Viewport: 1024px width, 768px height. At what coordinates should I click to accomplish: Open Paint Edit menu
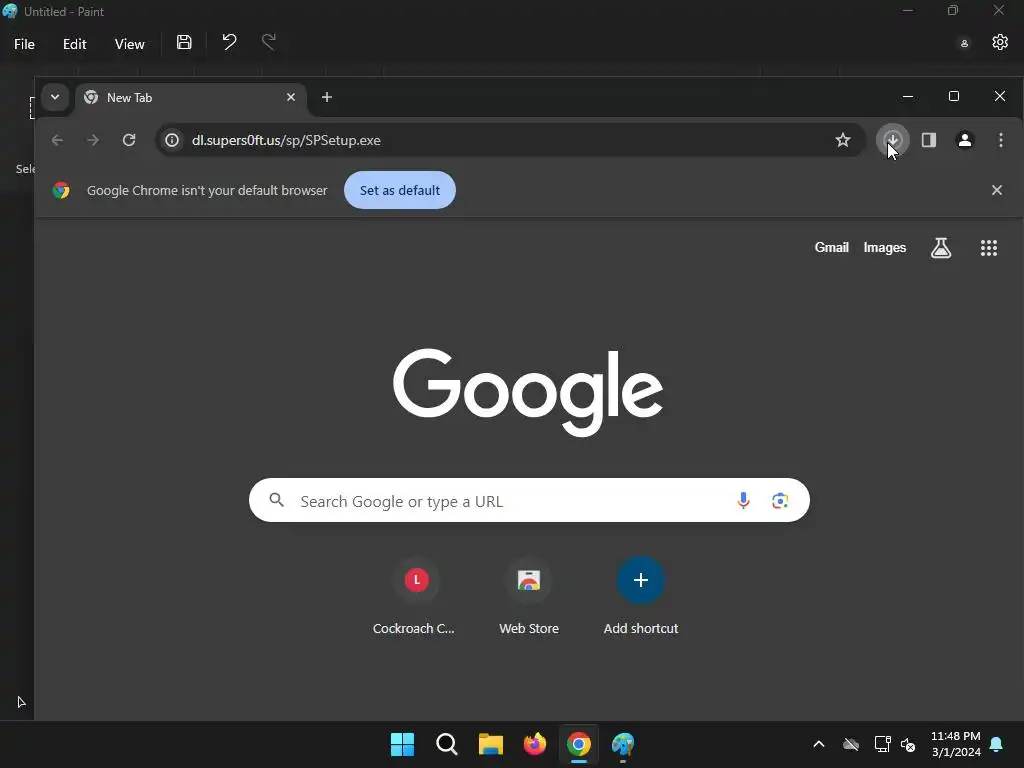pyautogui.click(x=74, y=44)
